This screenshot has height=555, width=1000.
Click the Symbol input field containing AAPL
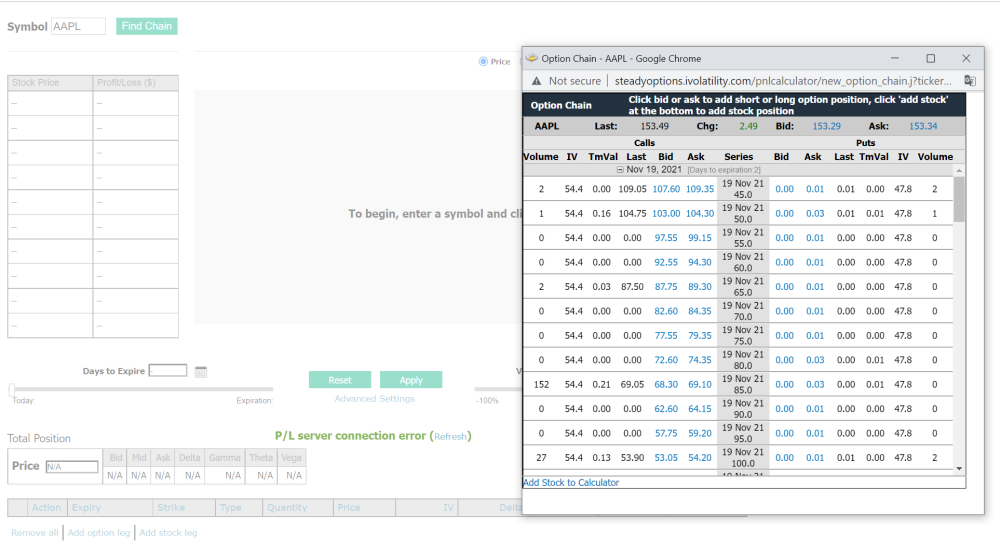tap(78, 26)
